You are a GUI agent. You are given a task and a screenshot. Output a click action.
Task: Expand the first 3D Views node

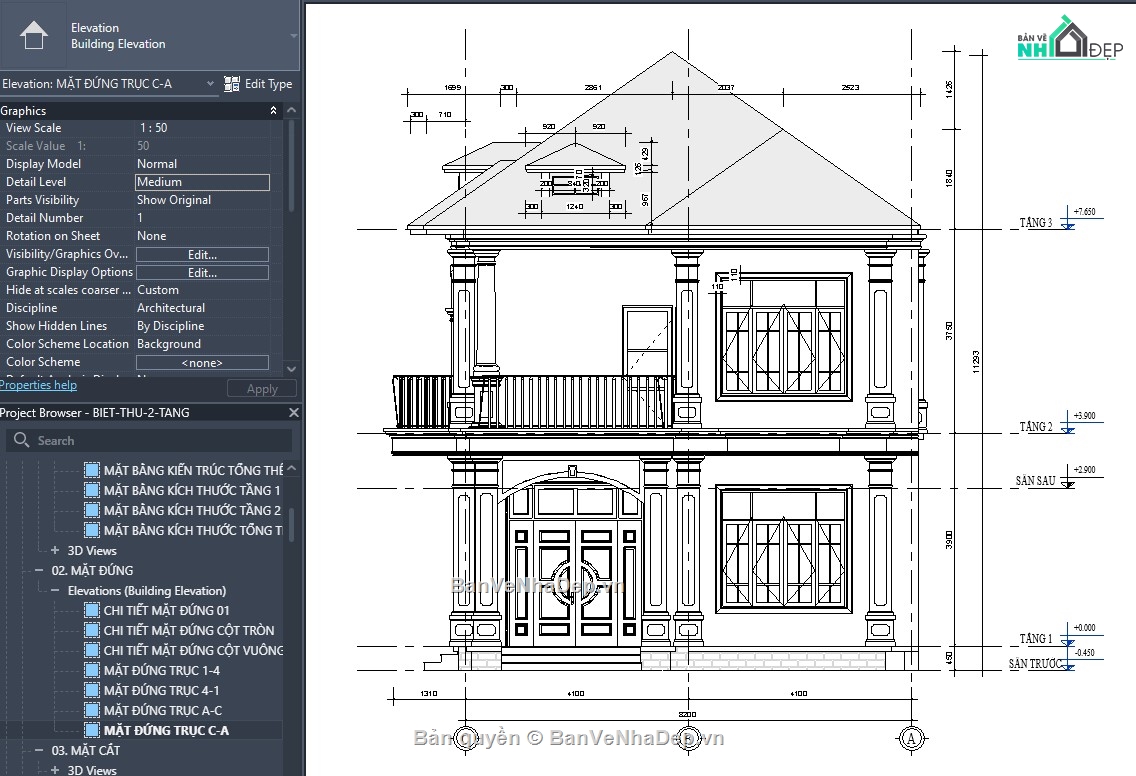(x=55, y=551)
